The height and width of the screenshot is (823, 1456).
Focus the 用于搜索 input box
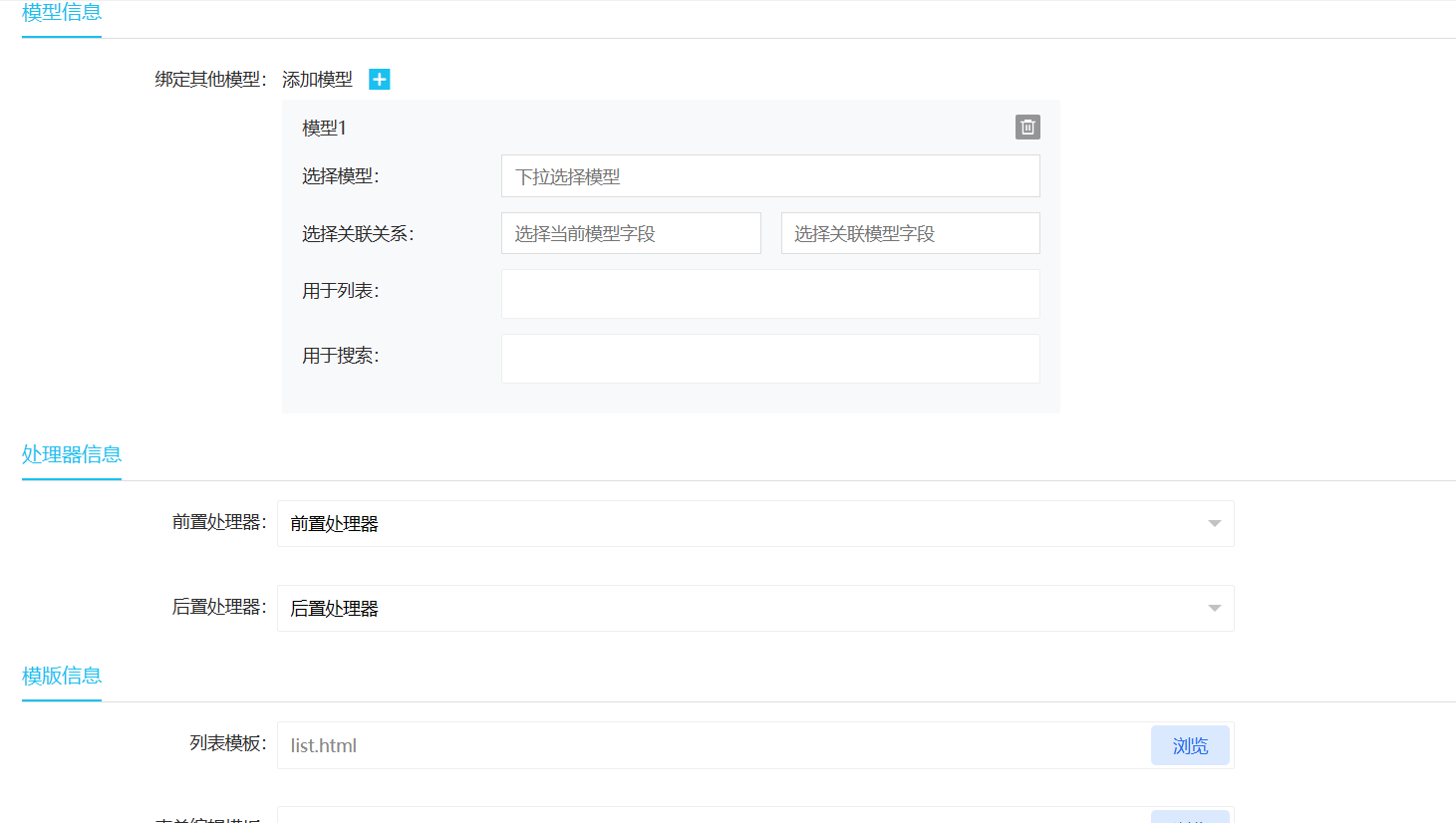769,359
